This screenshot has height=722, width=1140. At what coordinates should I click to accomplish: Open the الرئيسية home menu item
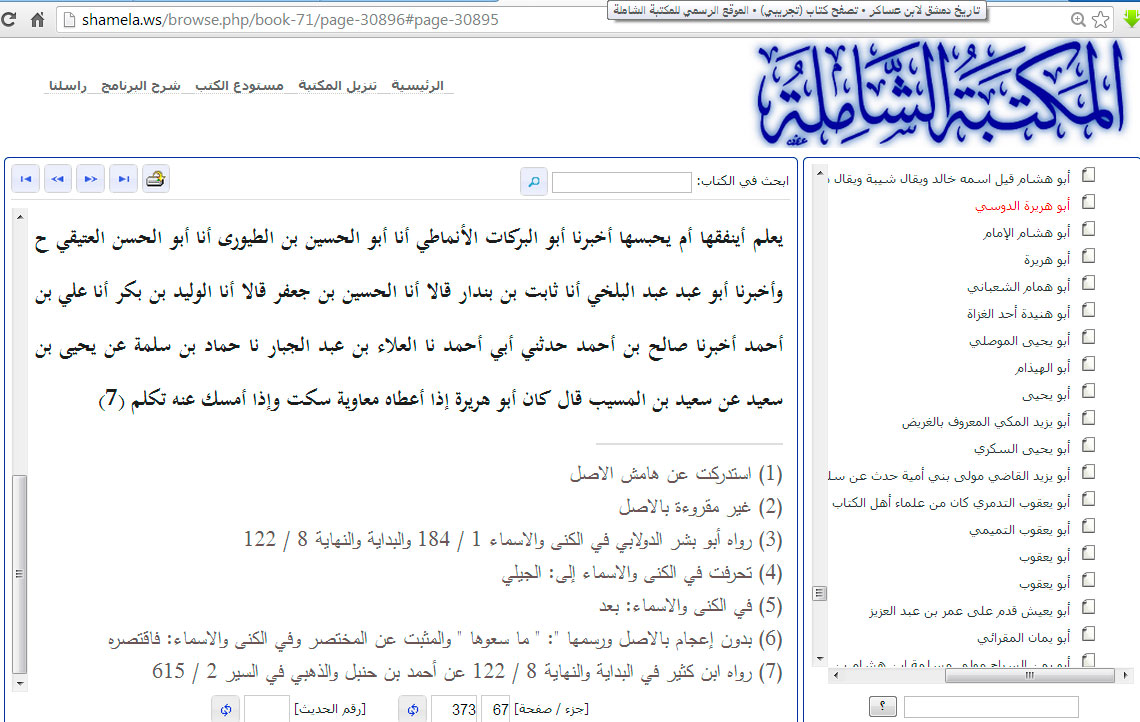click(x=417, y=86)
